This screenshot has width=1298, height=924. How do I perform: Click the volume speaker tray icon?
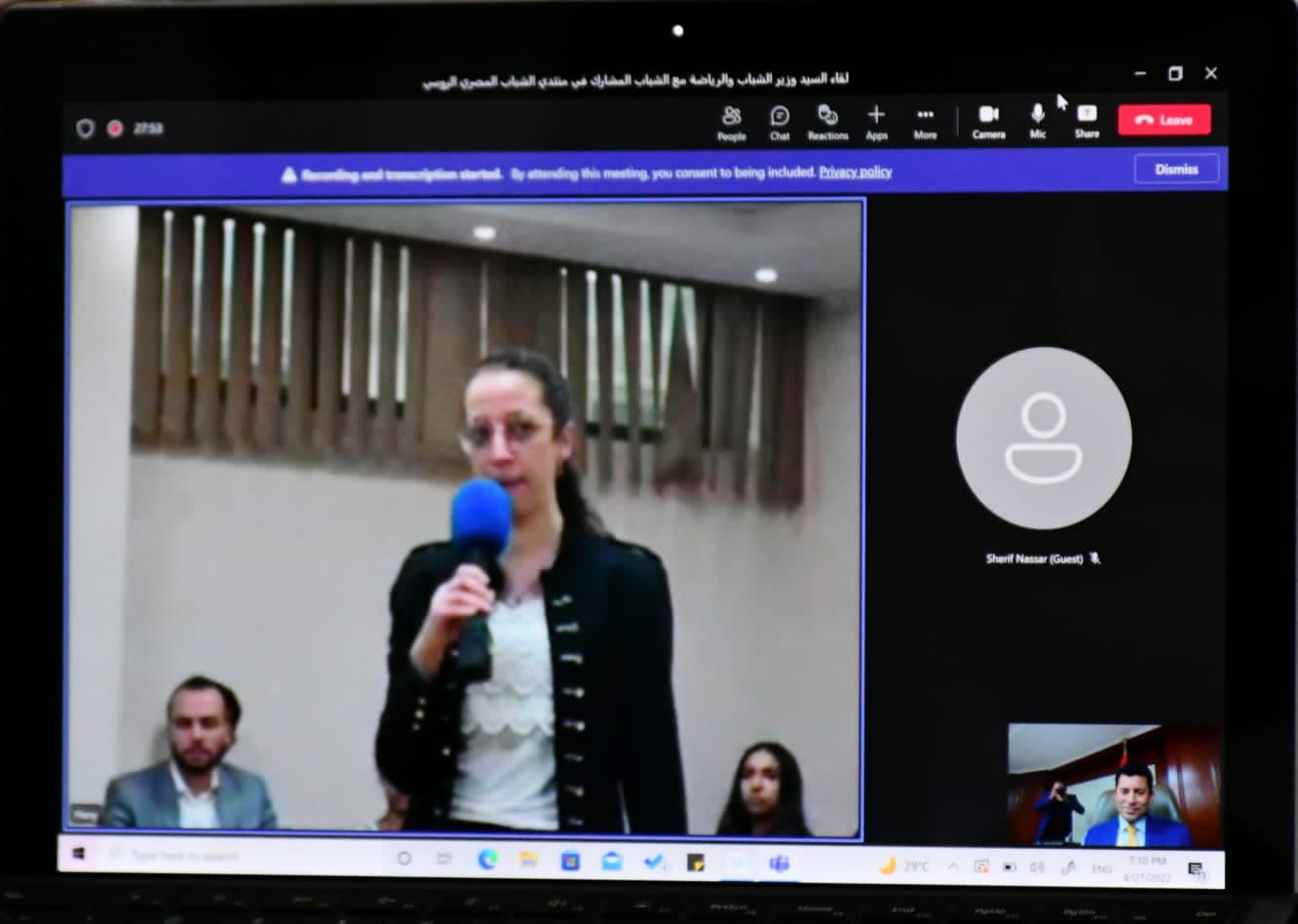[1037, 866]
